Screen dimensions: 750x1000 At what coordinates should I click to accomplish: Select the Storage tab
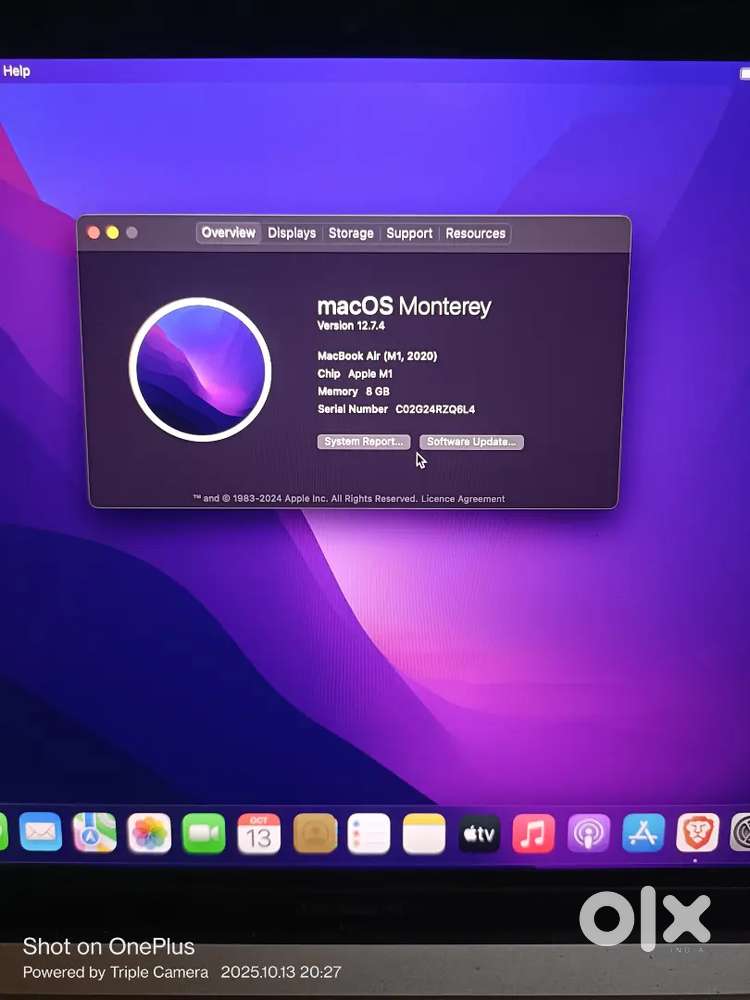(351, 233)
